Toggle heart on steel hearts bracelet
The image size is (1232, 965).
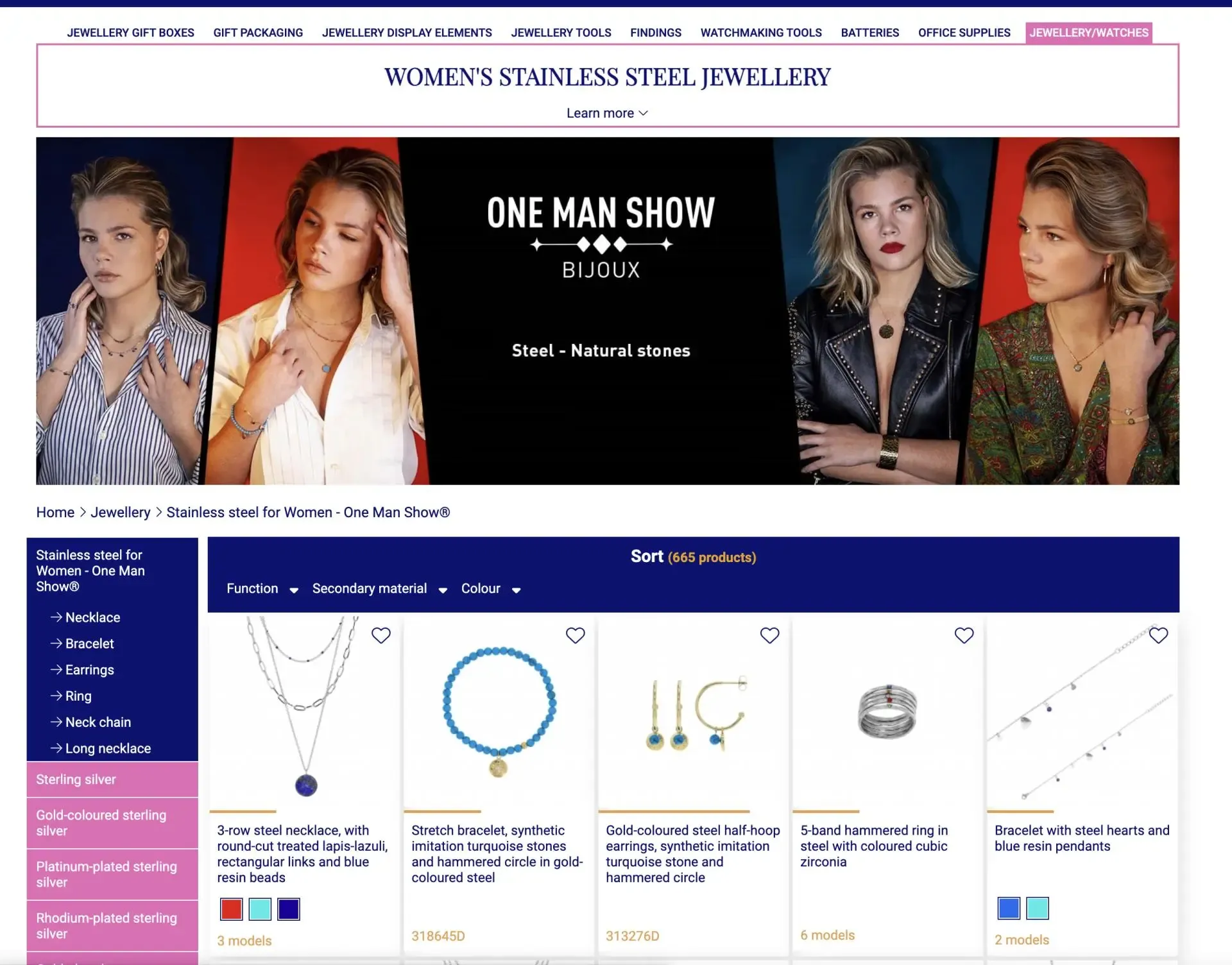[x=1159, y=635]
